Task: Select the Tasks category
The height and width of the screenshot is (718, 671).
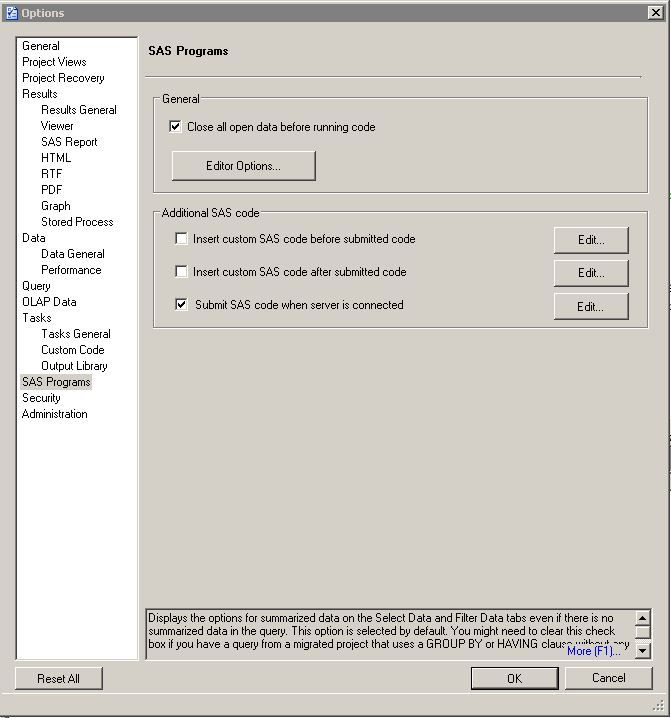Action: [x=37, y=318]
